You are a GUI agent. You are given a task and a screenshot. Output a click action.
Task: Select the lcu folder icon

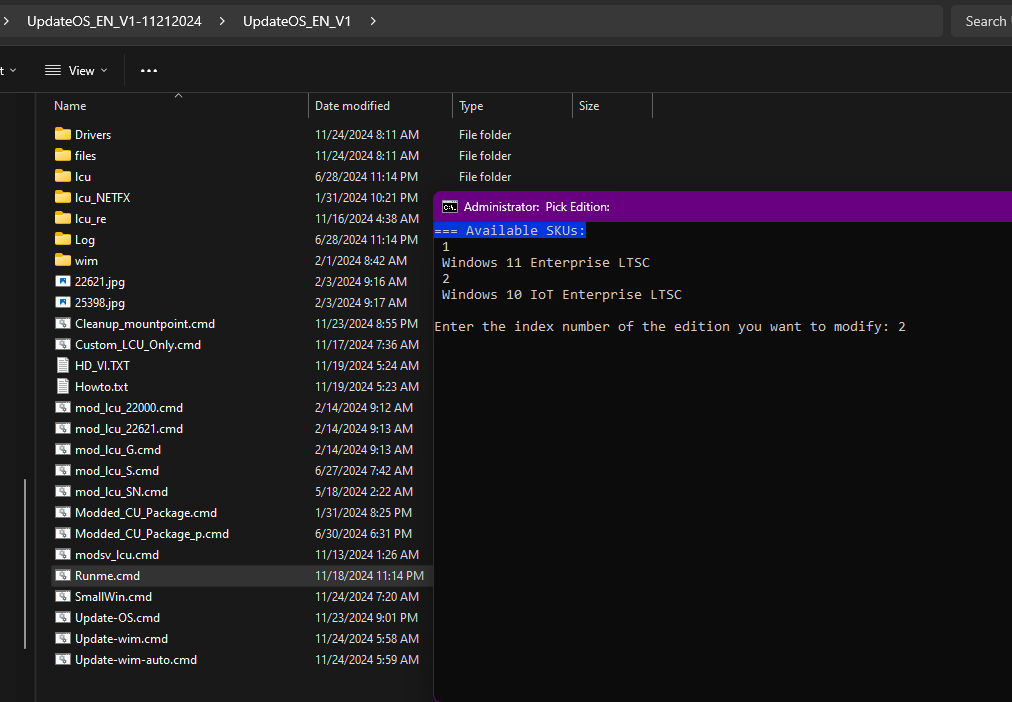(63, 176)
